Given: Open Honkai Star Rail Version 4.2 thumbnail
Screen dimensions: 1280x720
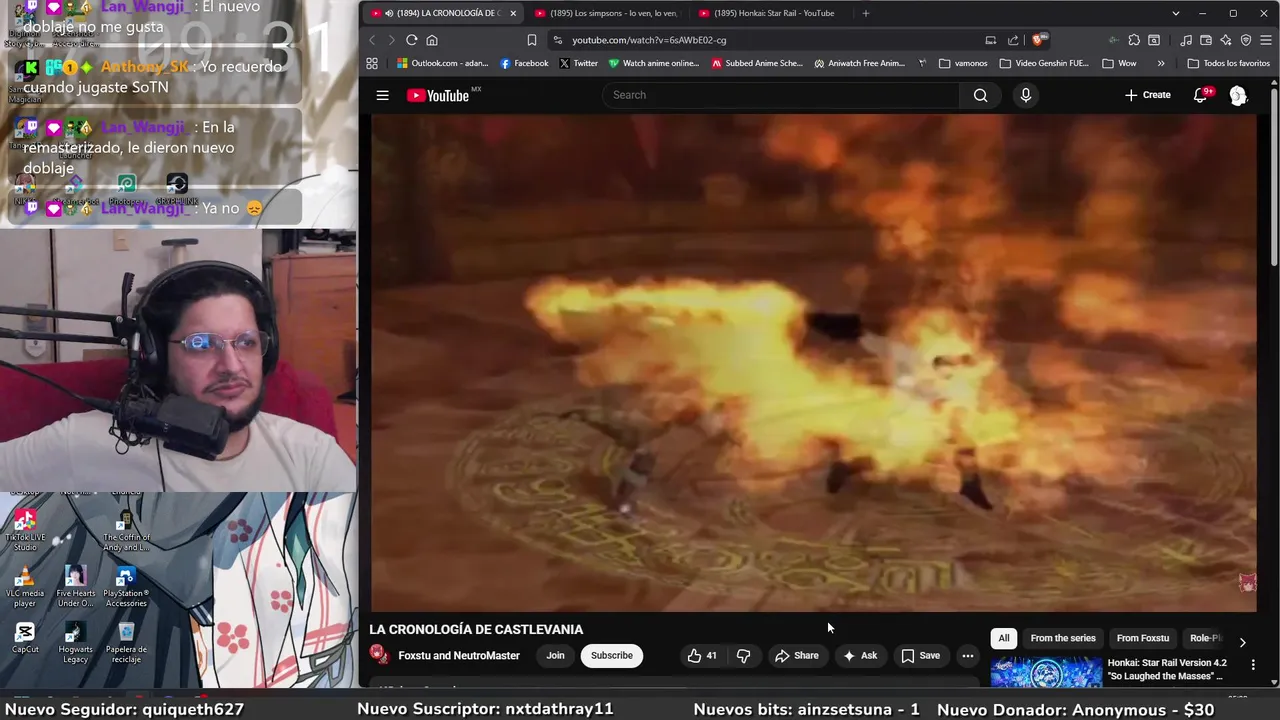Looking at the screenshot, I should [1046, 672].
